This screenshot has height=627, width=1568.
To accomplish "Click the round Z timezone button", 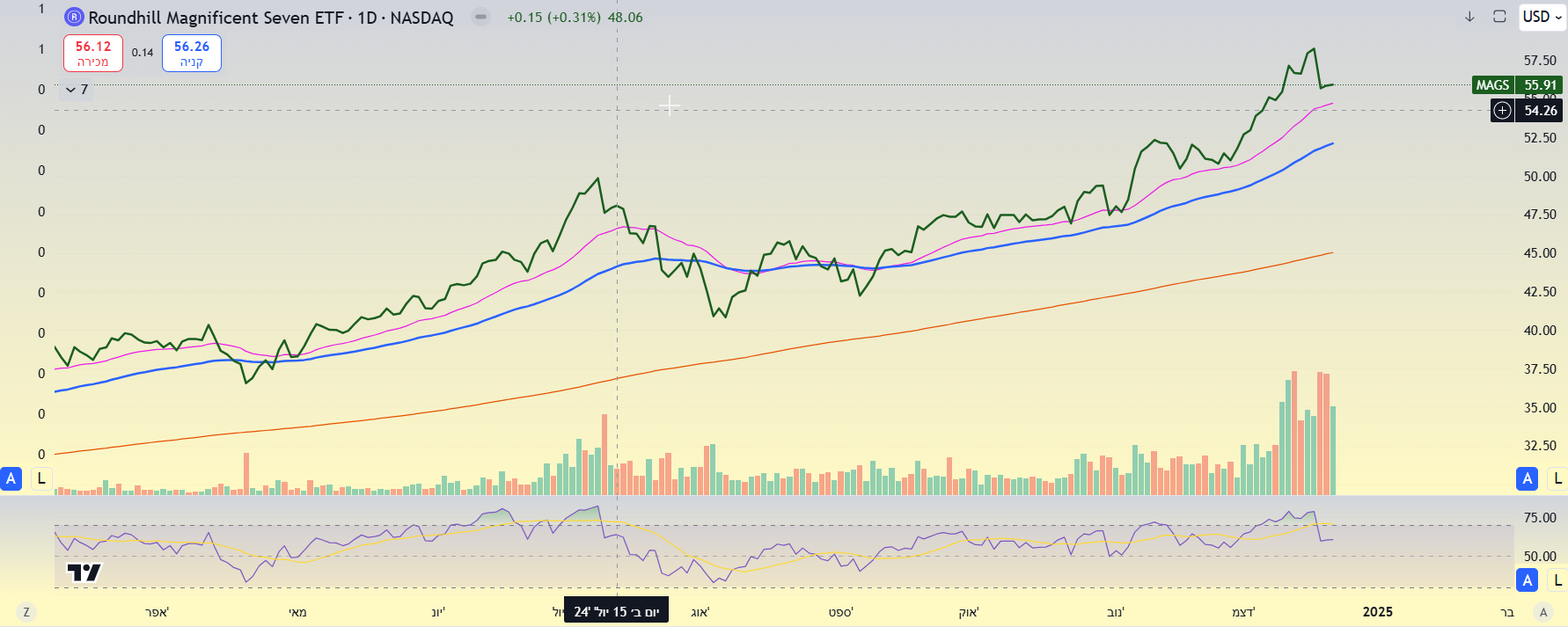I will point(26,612).
